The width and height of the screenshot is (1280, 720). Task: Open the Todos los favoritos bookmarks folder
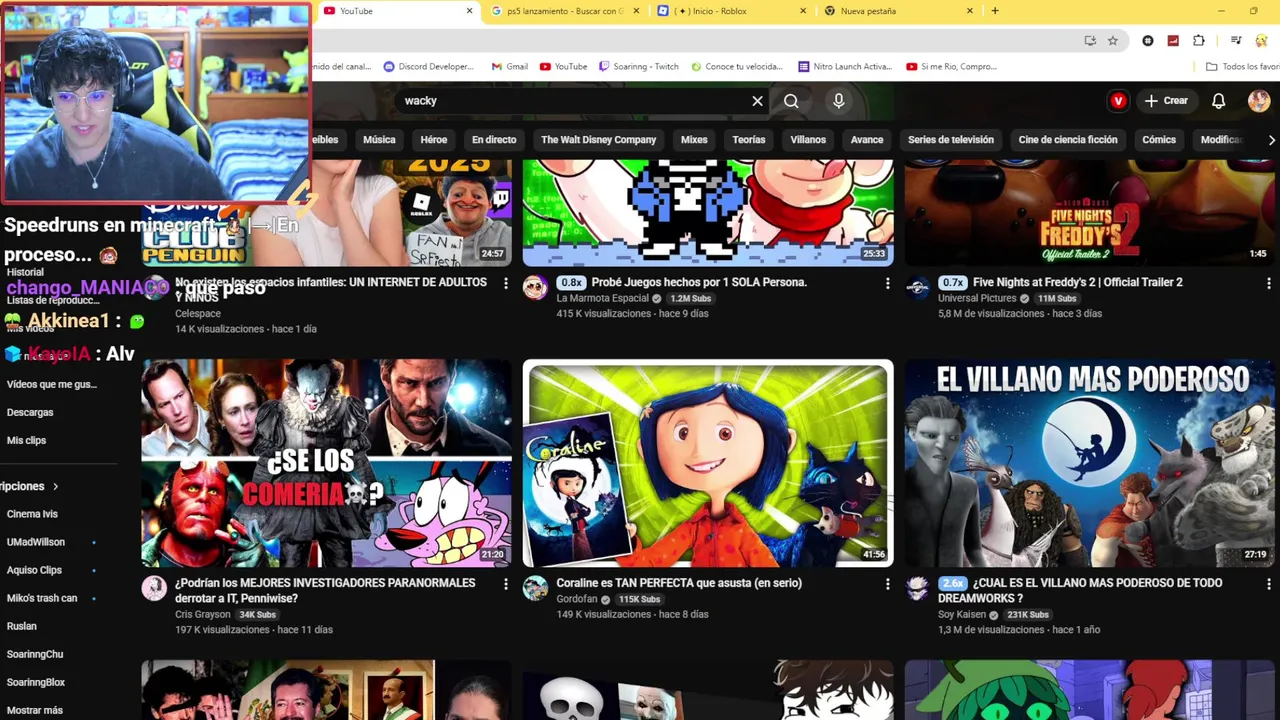[1242, 67]
